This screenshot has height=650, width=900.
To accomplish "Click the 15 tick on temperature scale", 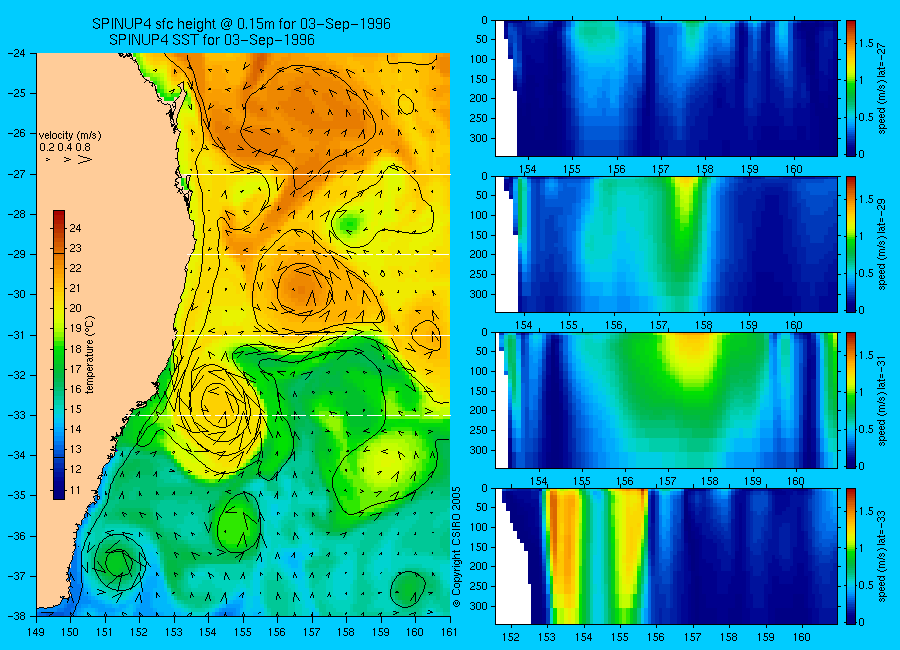I will [x=75, y=409].
